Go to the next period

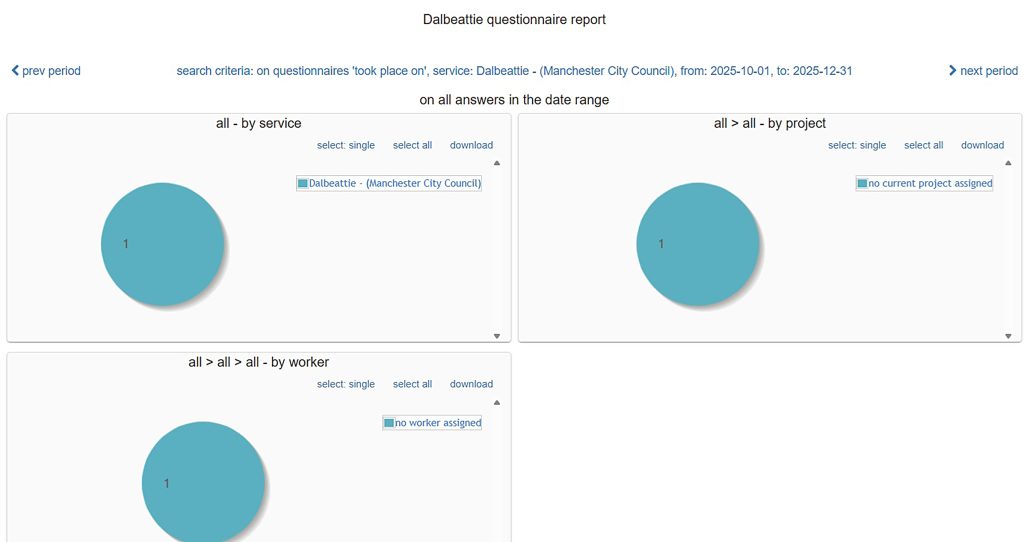(x=982, y=71)
